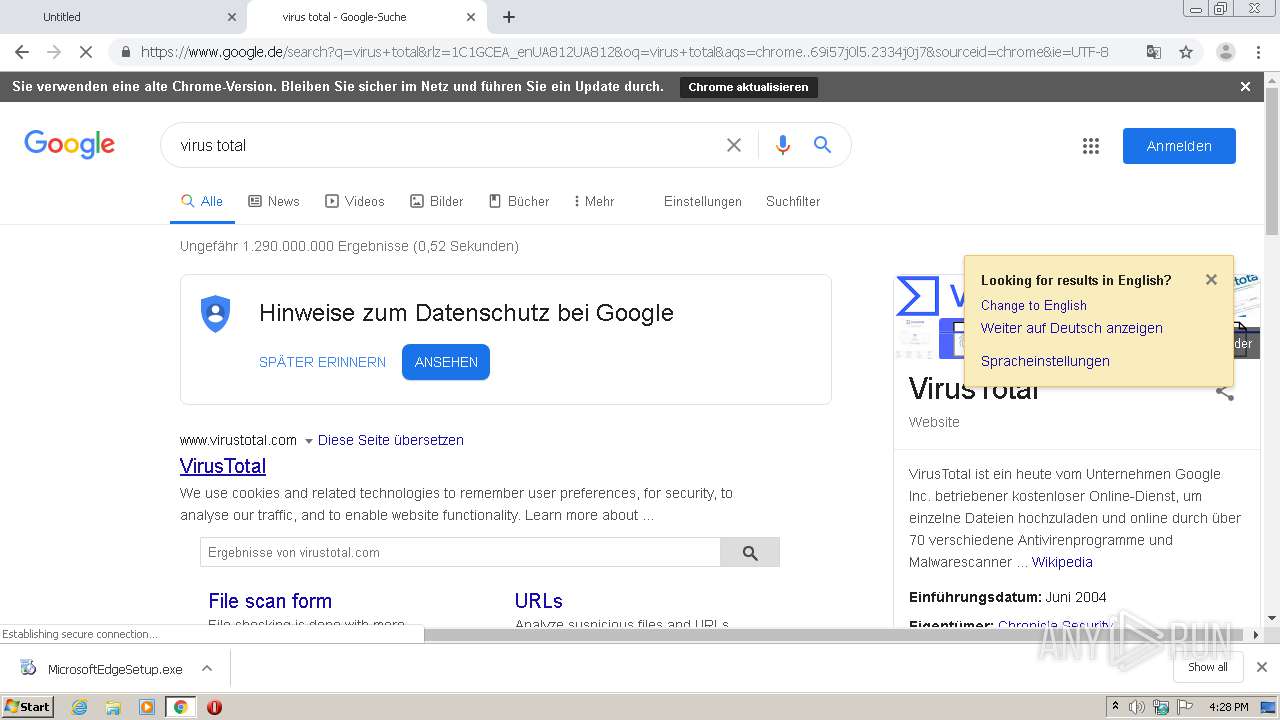This screenshot has width=1280, height=720.
Task: Stop loading the page
Action: (86, 52)
